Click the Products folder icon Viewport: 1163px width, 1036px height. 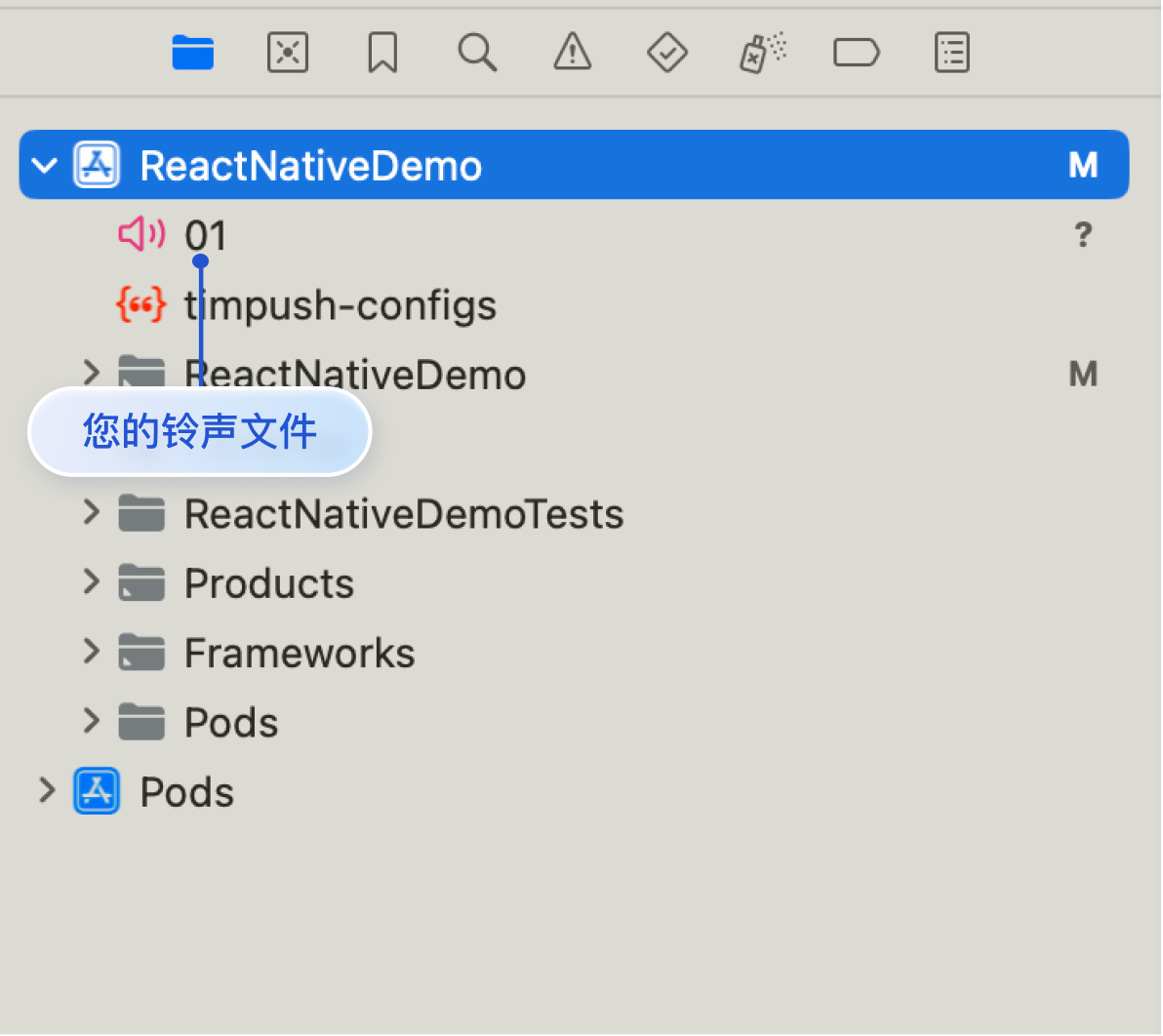click(x=141, y=582)
